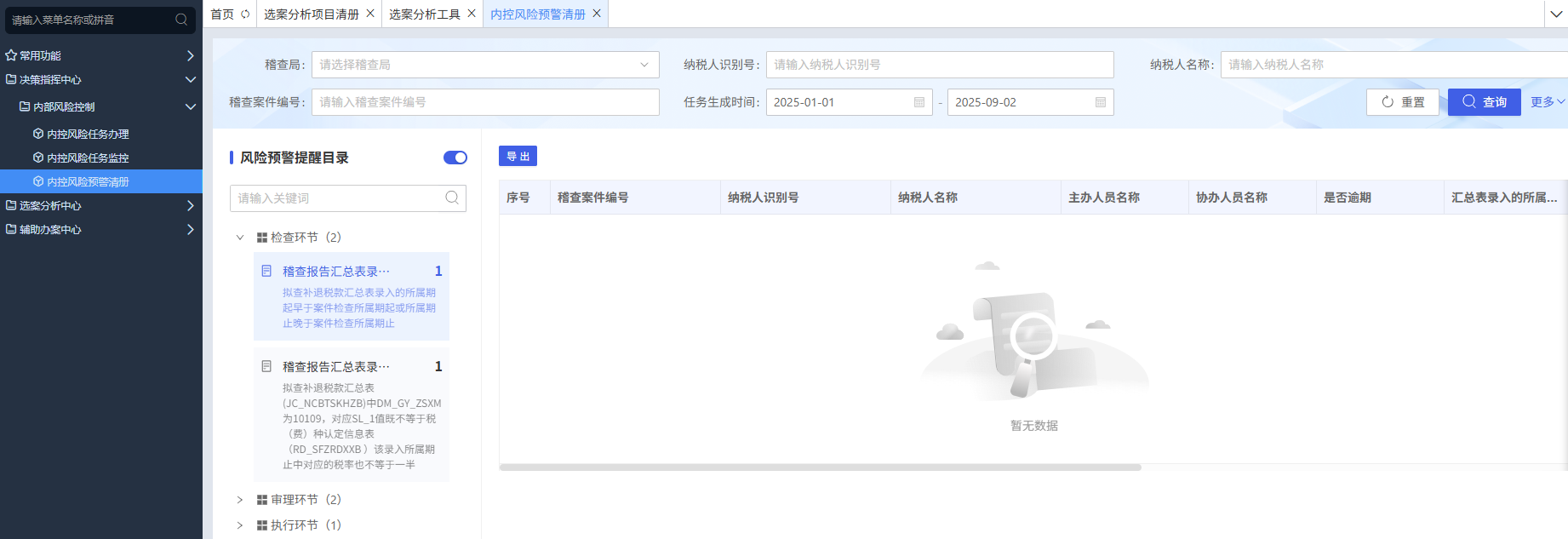
Task: Click the 导出 export button
Action: 518,156
